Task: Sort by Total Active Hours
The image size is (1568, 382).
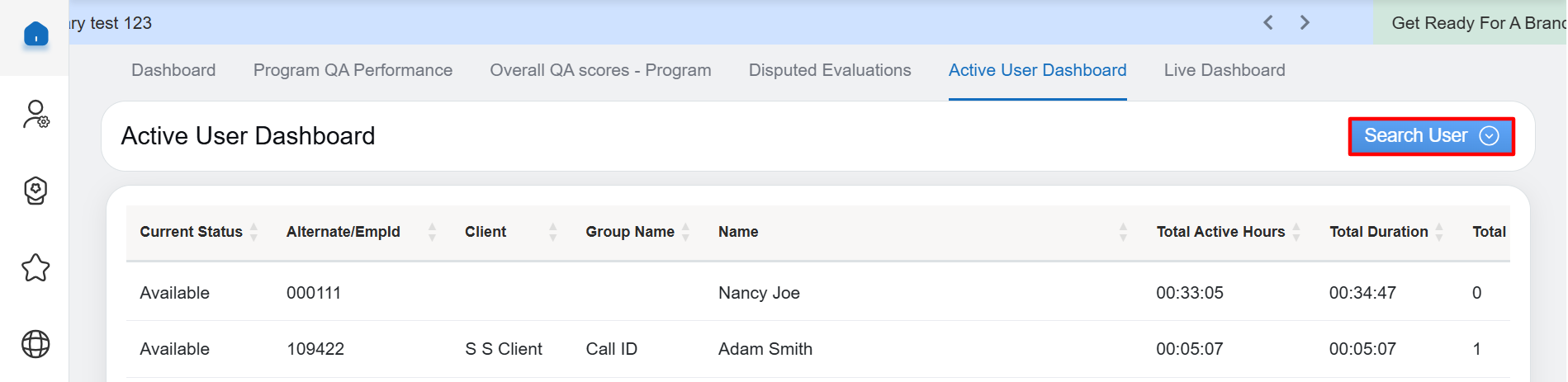Action: 1296,232
